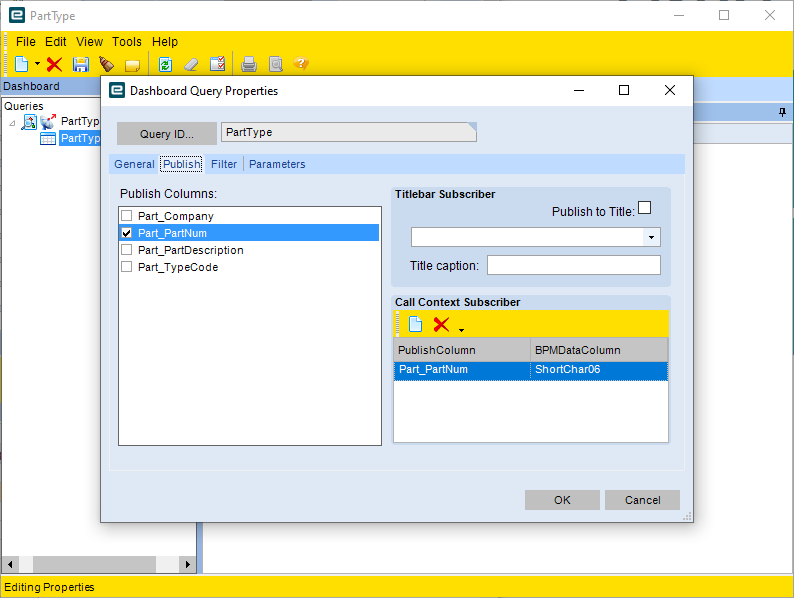Click the Query ID PartType field
794x598 pixels.
(349, 132)
